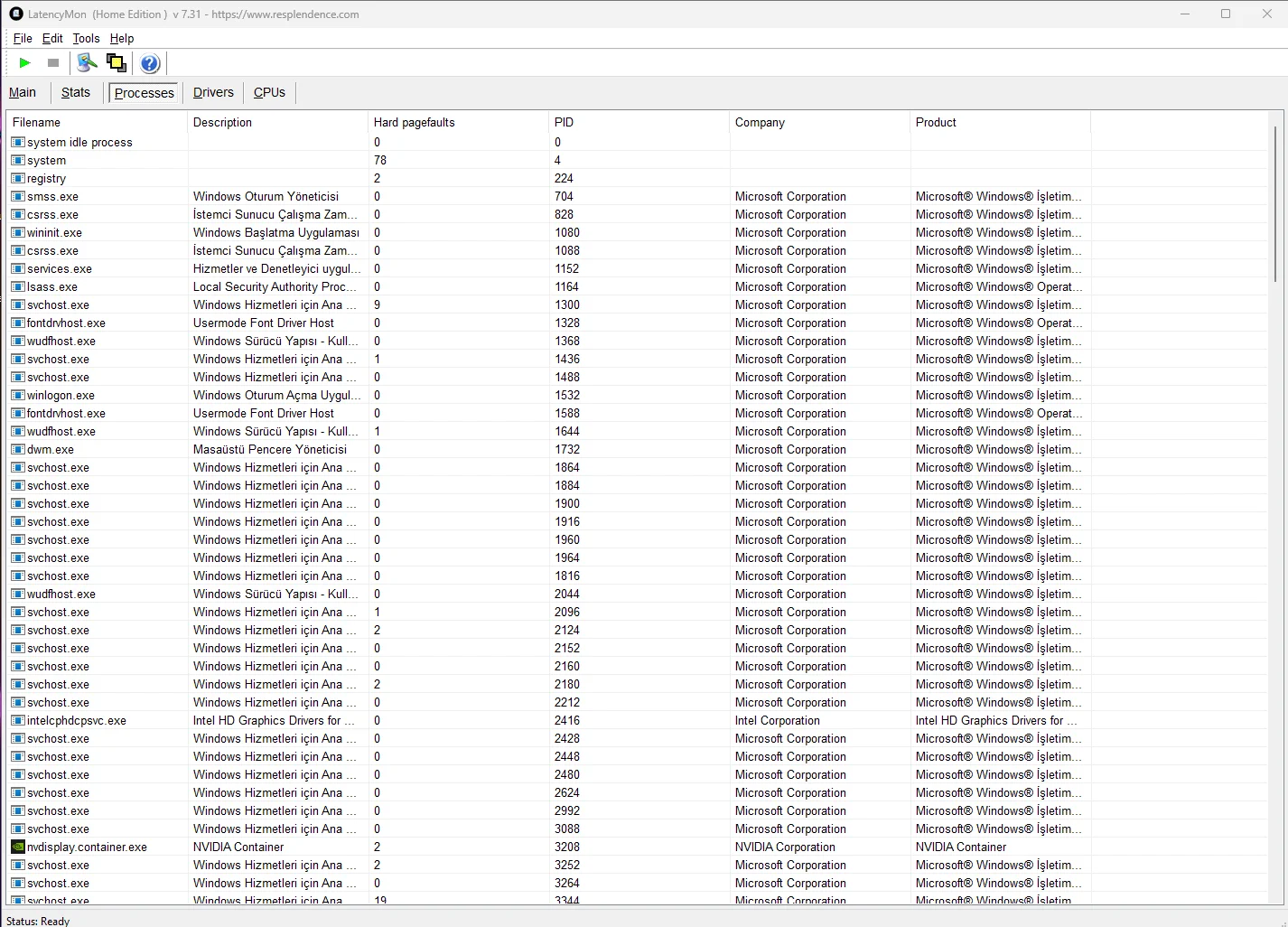
Task: Click the NVIDIA icon of nvdisplay.container.exe
Action: (x=18, y=847)
